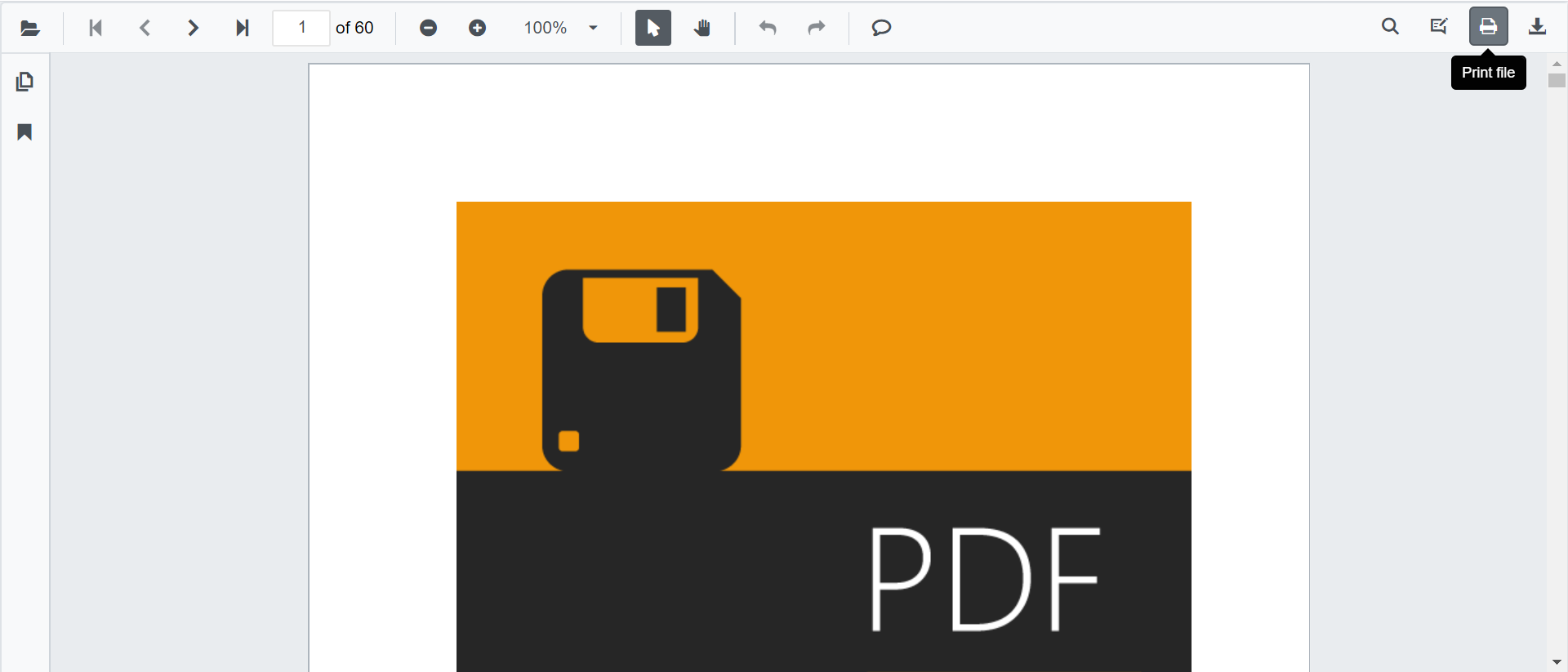Viewport: 1568px width, 672px height.
Task: Open the bookmarks panel
Action: [x=24, y=132]
